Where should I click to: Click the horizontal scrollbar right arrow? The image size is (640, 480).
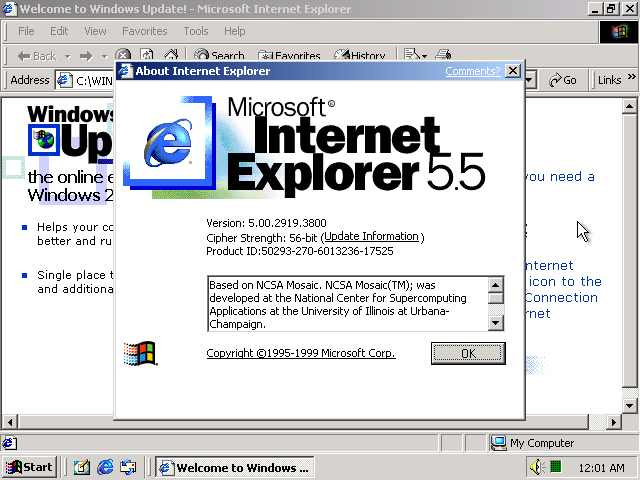(x=613, y=422)
